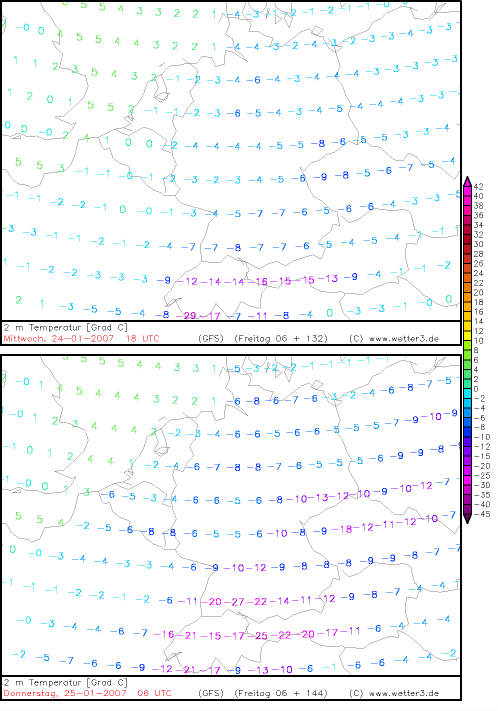Click '(GFS)' label under the upper map
Viewport: 498px width, 711px height.
[x=211, y=339]
